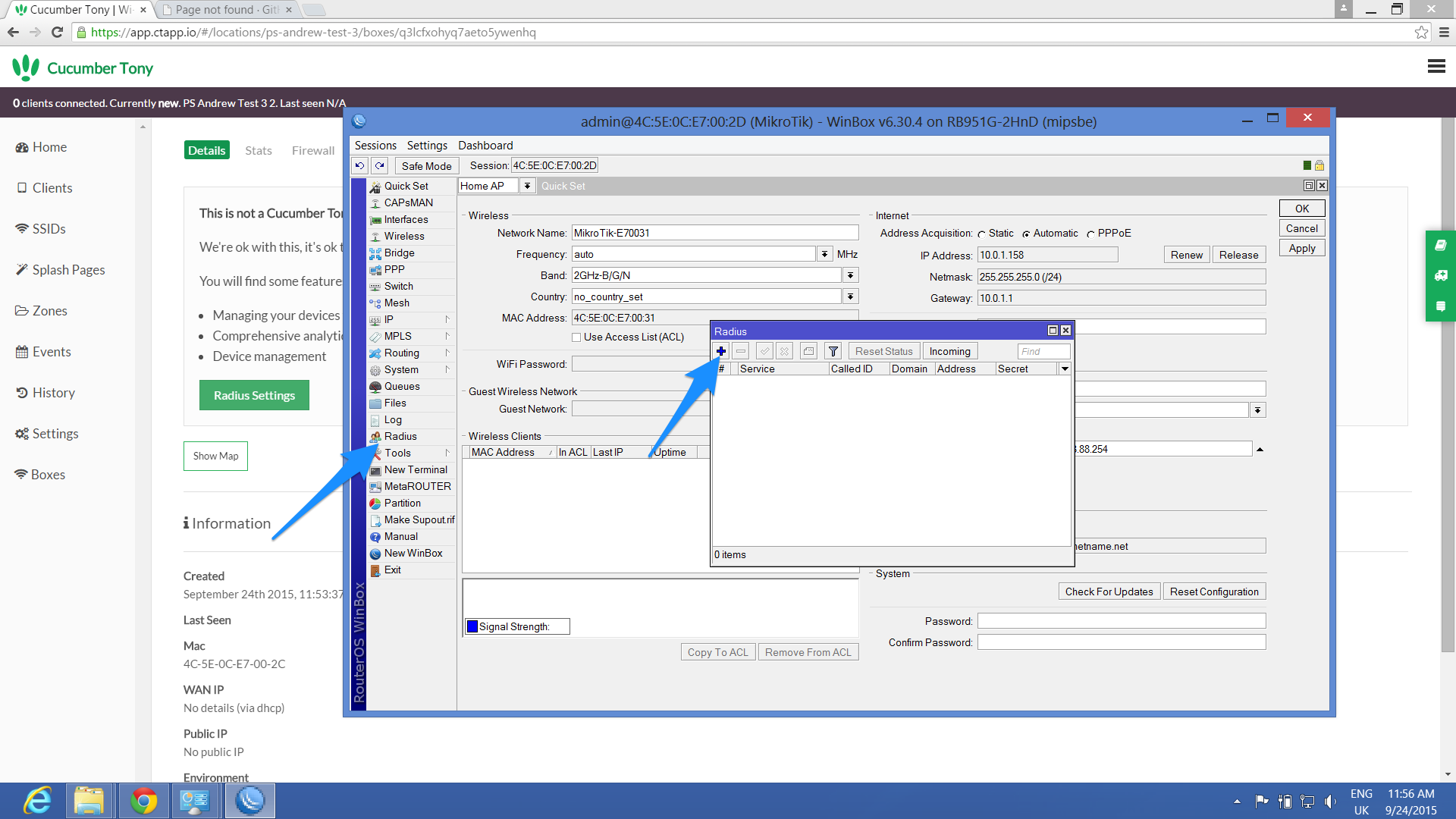Click the Network Name input field
This screenshot has height=819, width=1456.
pos(714,233)
